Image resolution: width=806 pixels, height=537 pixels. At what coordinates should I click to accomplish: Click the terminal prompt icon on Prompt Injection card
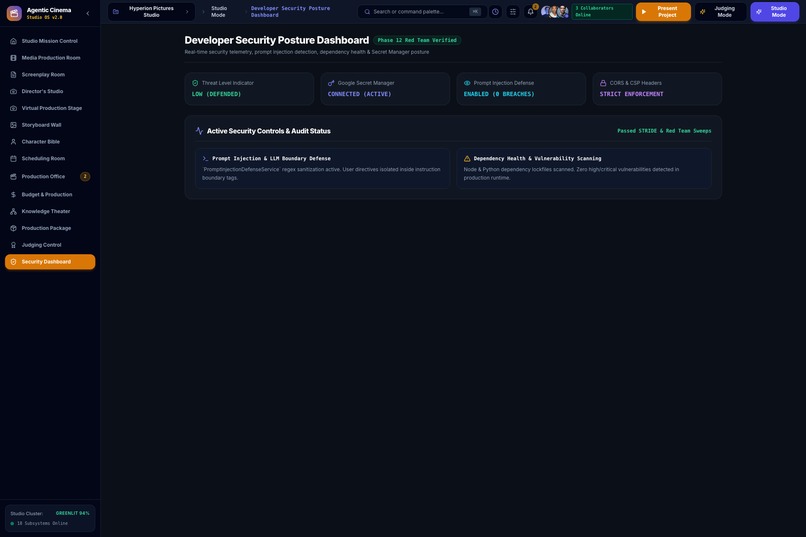click(x=205, y=159)
